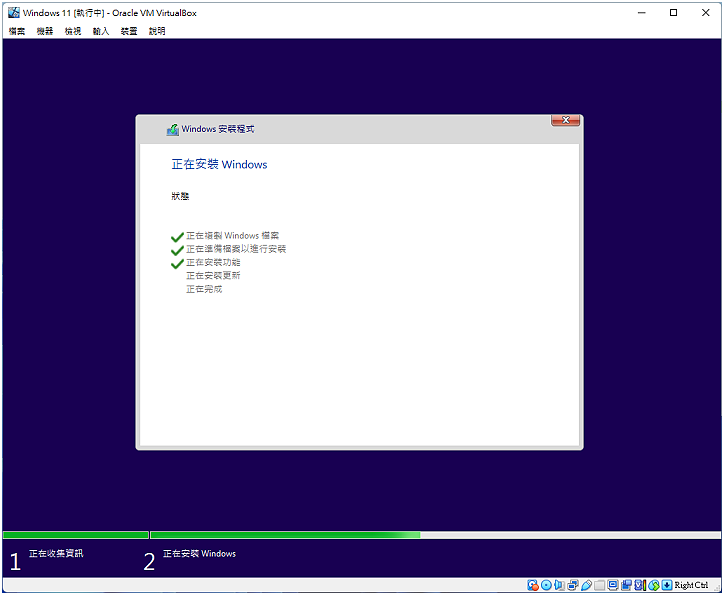Screen dimensions: 724x595
Task: Click the virtualization features V indicator
Action: point(640,585)
